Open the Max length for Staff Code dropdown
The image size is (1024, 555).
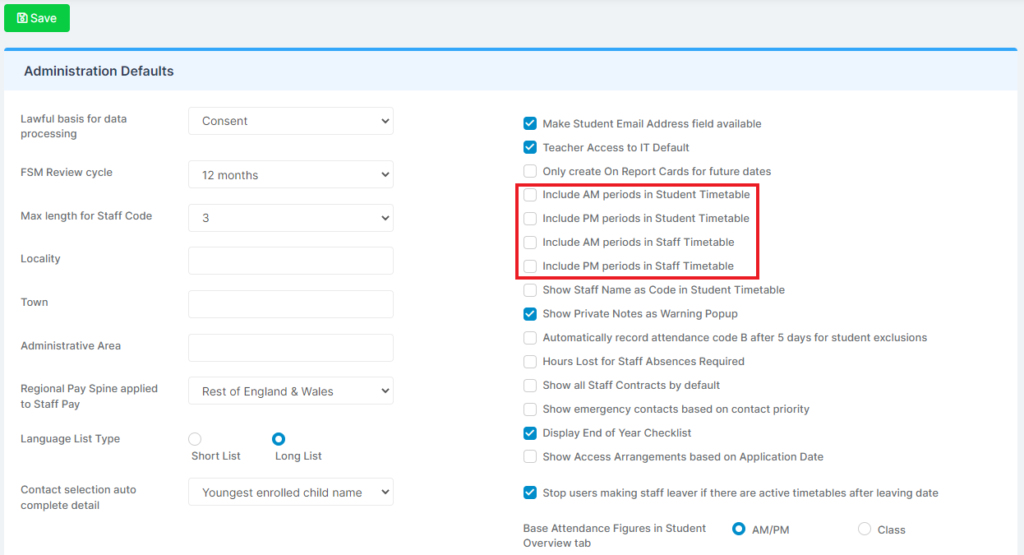291,217
